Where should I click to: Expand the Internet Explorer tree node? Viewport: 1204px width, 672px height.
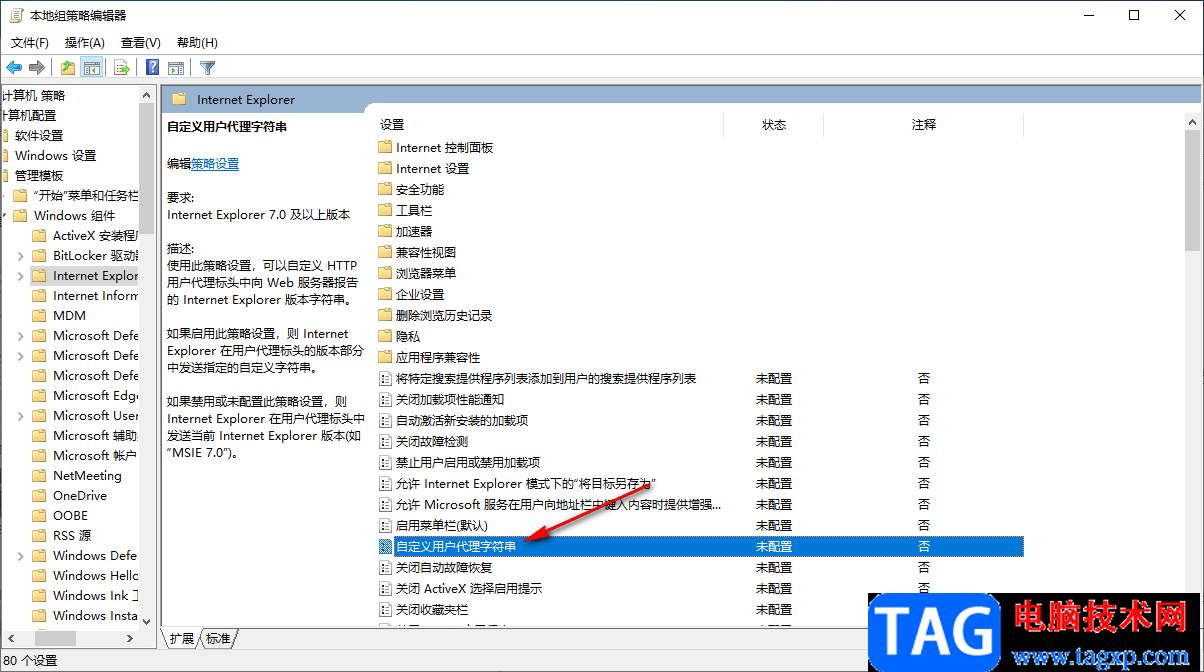click(x=21, y=276)
